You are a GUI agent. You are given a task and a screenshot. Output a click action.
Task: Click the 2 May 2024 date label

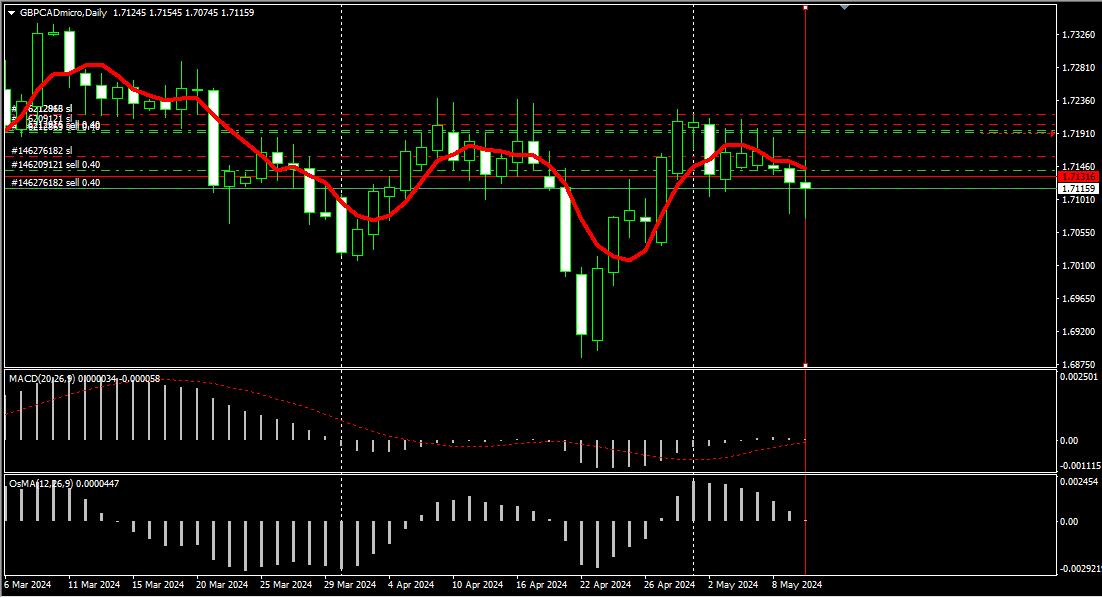point(733,585)
